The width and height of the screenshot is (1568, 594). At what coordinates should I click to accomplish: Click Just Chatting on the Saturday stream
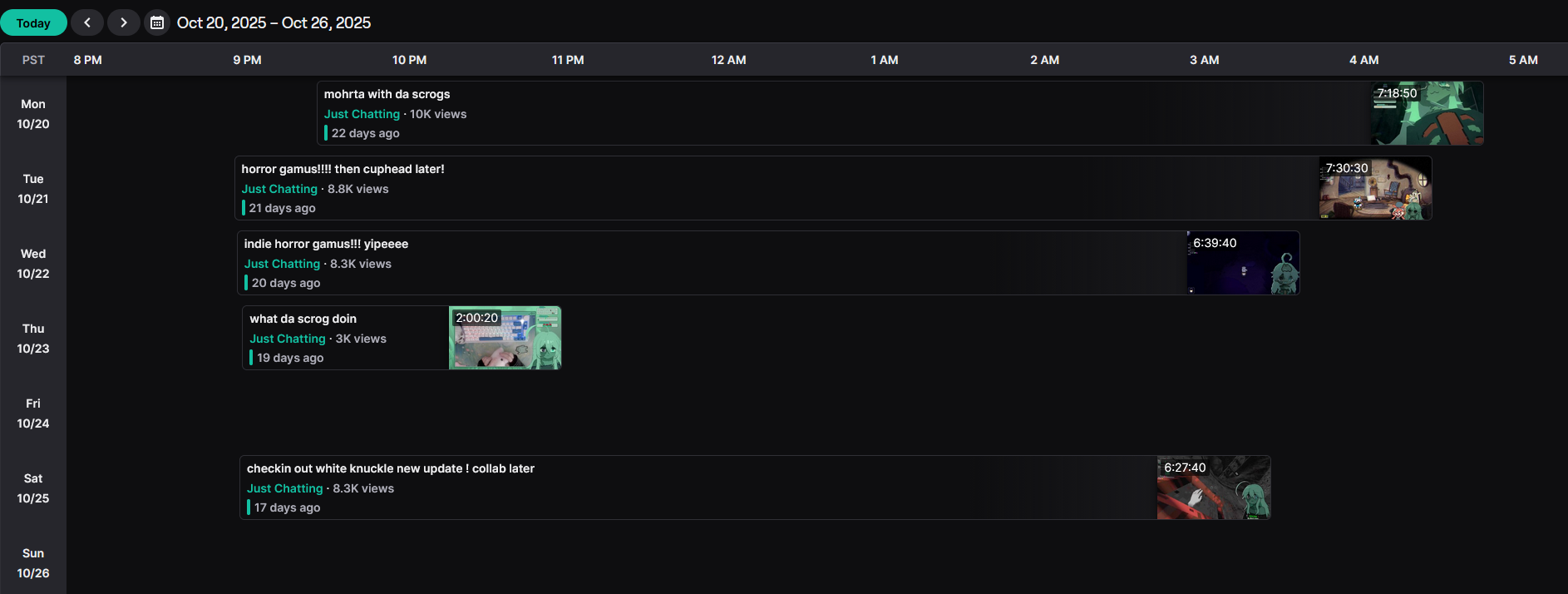pos(284,488)
